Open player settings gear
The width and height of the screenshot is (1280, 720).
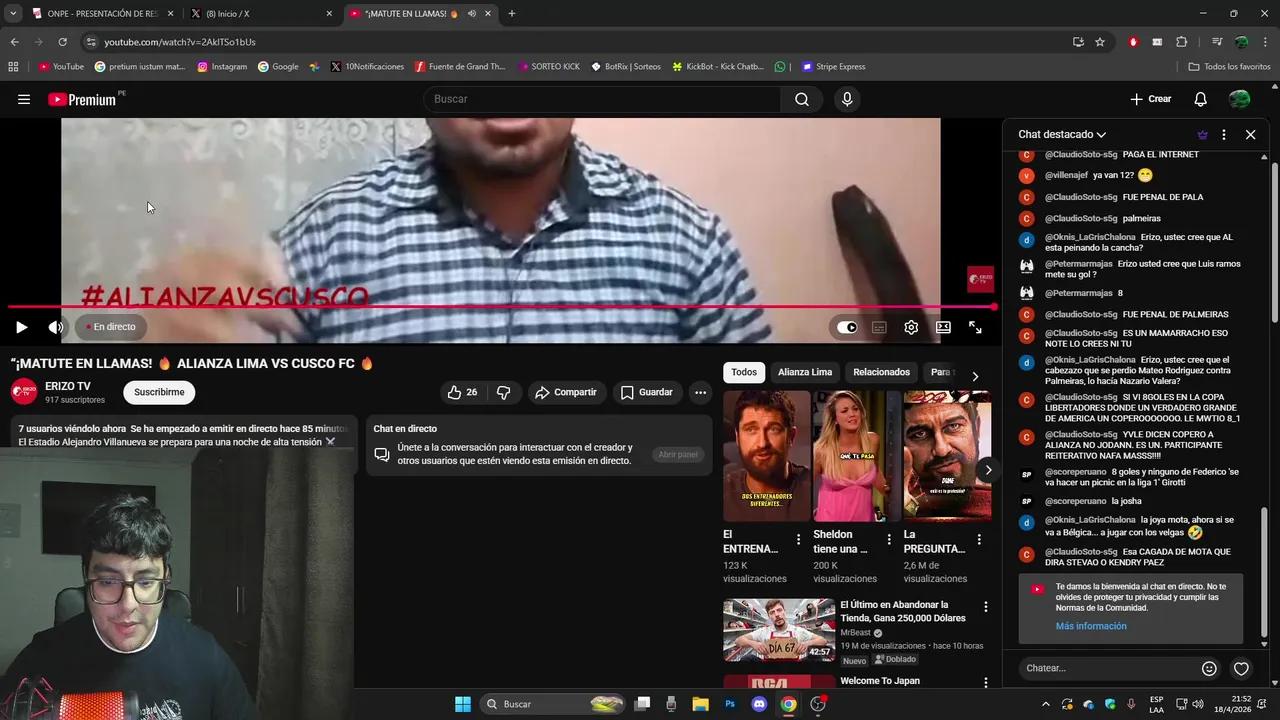pyautogui.click(x=911, y=327)
